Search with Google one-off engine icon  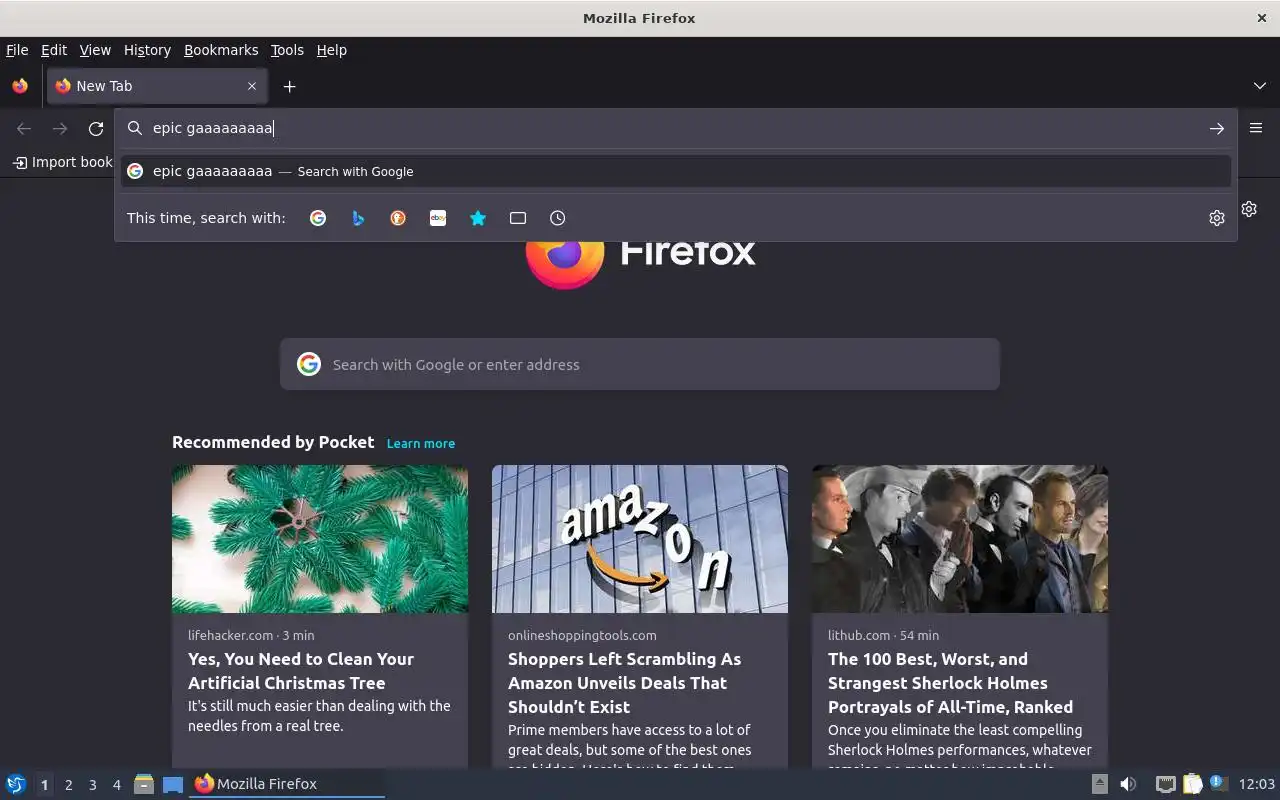coord(318,218)
